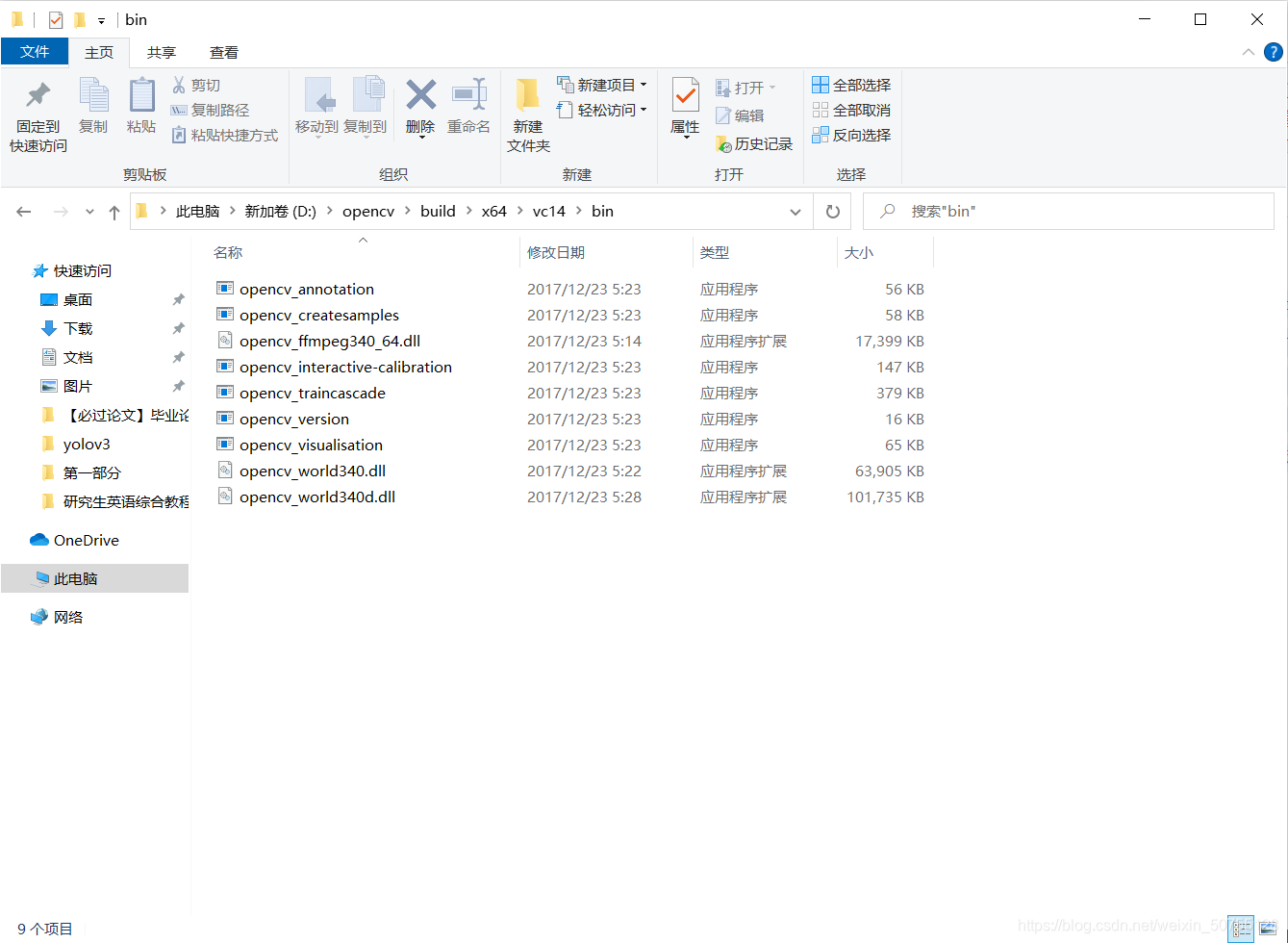
Task: Collapse the ribbon with the chevron
Action: (1249, 53)
